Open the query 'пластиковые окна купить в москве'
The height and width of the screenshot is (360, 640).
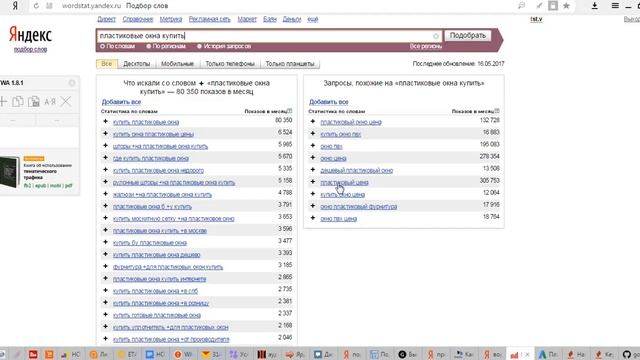160,231
